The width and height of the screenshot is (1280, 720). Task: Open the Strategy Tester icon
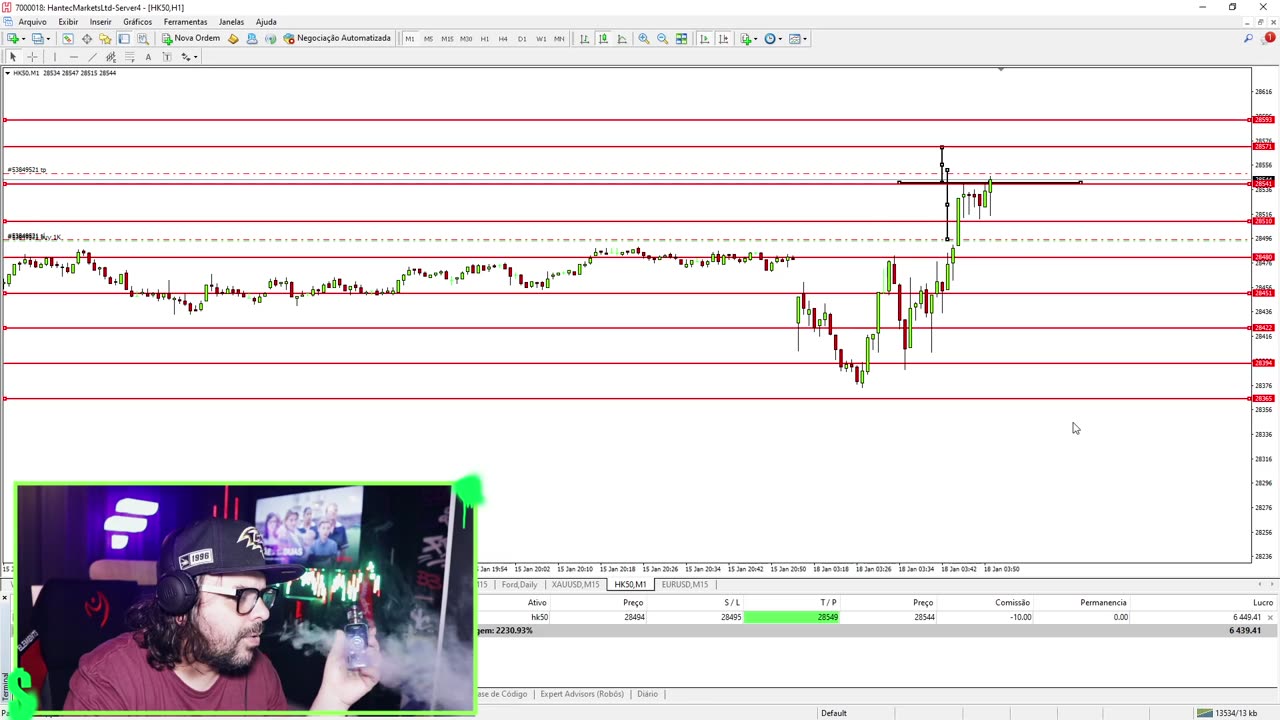[143, 39]
